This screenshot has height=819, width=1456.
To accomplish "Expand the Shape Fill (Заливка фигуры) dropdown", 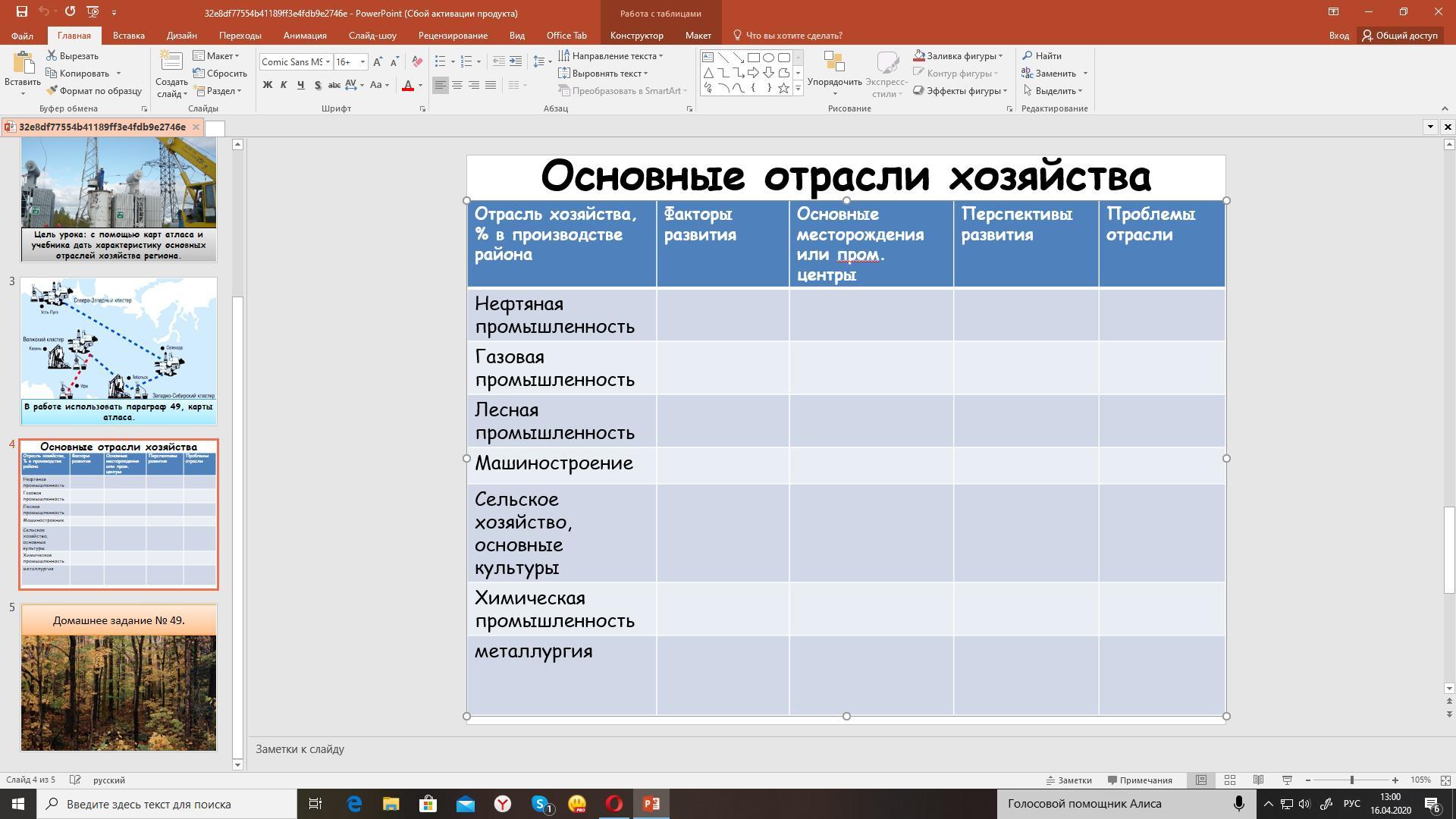I will click(1000, 56).
